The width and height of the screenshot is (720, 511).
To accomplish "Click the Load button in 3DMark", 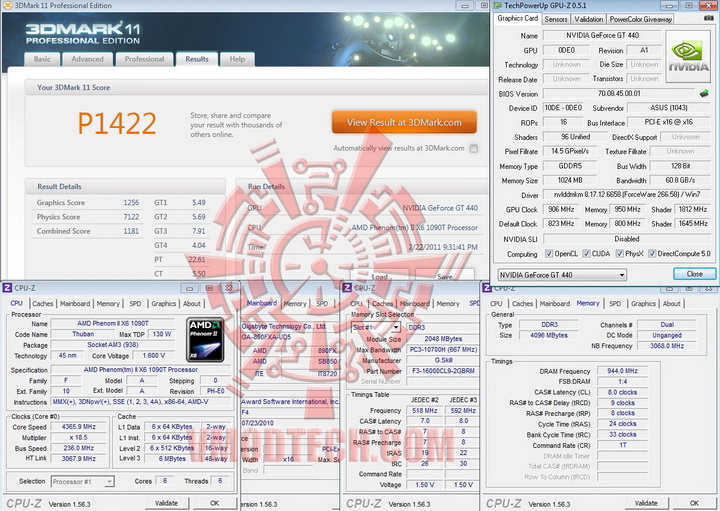I will [379, 276].
